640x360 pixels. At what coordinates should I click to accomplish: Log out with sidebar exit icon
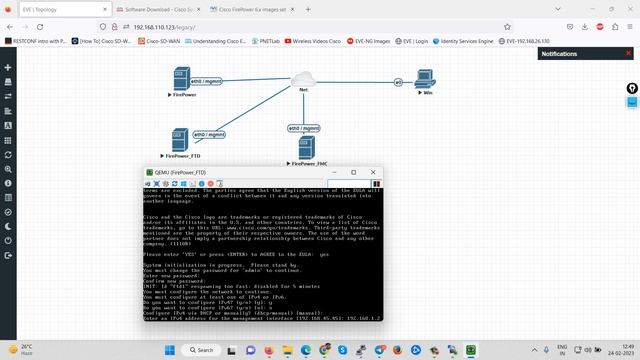point(8,256)
